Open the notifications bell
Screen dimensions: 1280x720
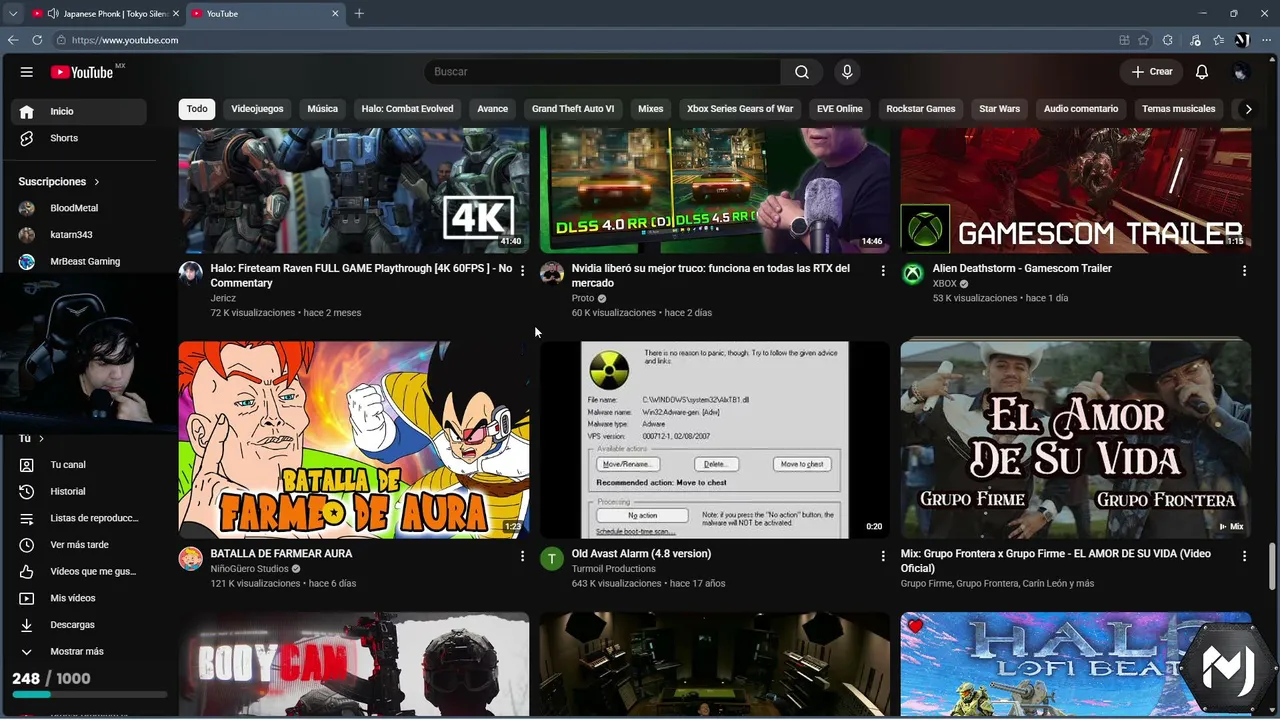tap(1202, 72)
